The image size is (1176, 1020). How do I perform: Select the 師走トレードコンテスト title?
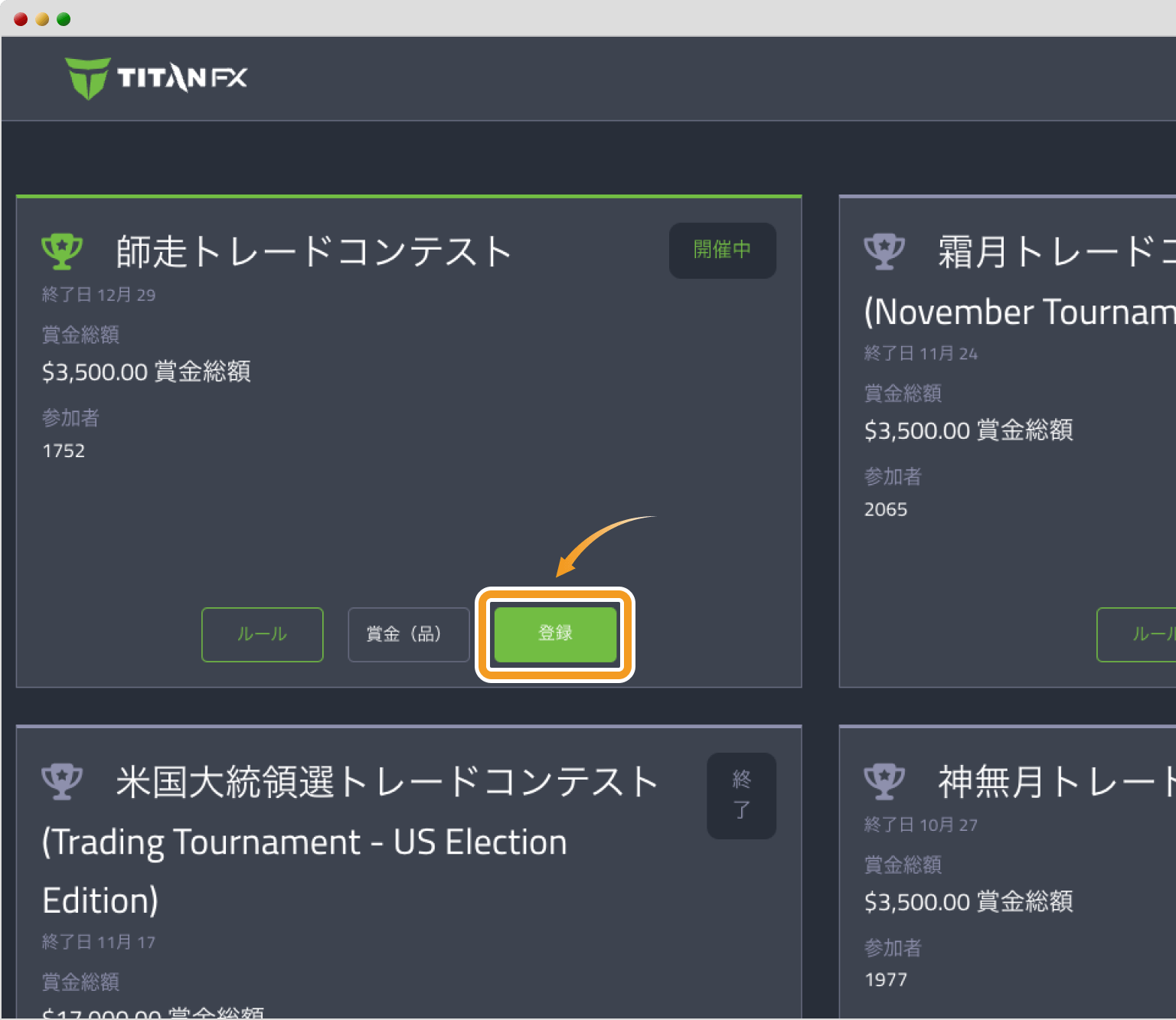click(314, 252)
